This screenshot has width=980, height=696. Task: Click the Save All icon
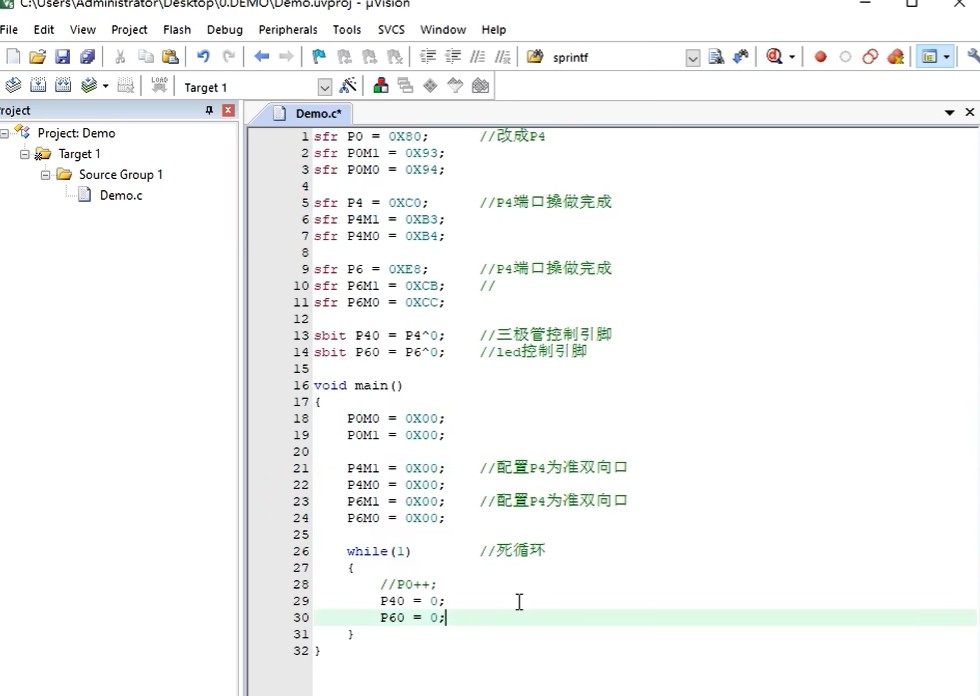(88, 57)
